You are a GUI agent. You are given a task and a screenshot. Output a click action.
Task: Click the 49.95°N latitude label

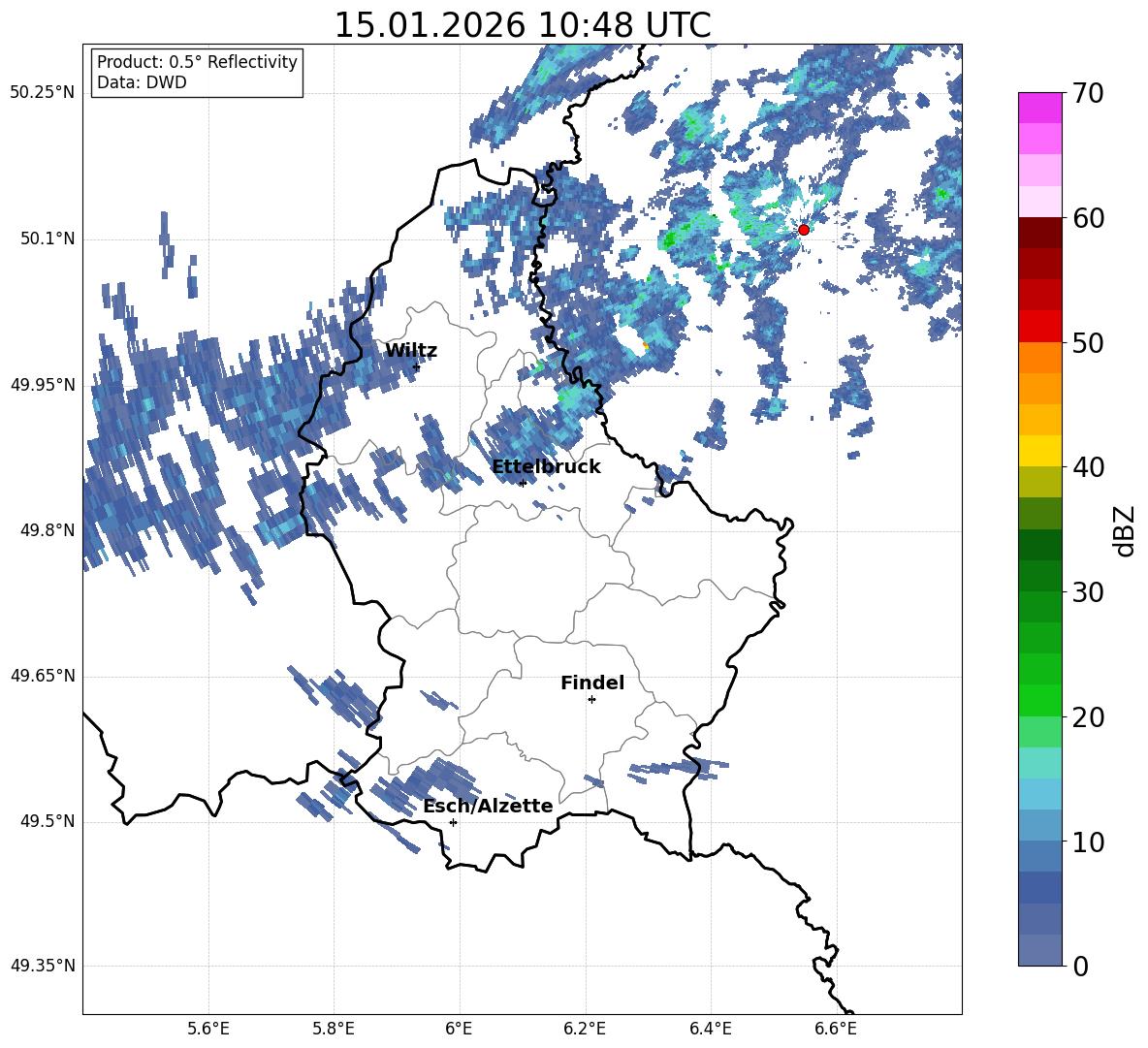[x=43, y=385]
